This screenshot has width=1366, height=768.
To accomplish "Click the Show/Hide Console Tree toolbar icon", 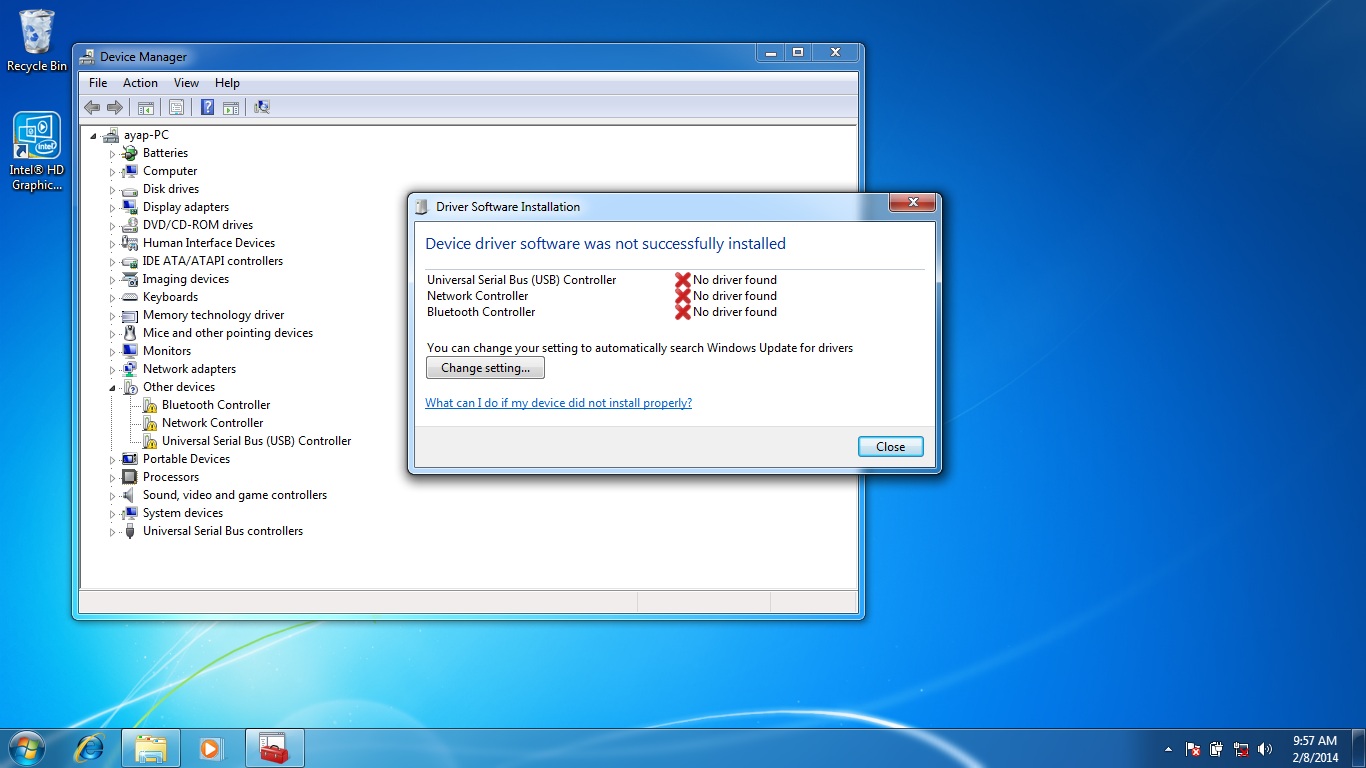I will pos(146,107).
